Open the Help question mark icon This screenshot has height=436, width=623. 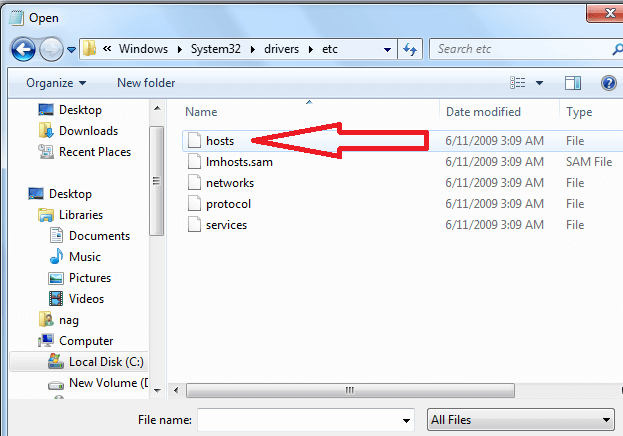click(608, 83)
